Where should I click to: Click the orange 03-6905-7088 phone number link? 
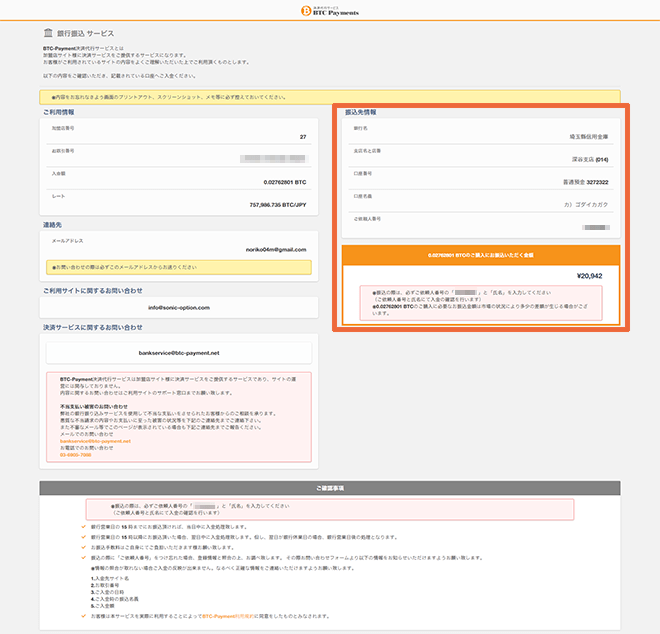[76, 455]
